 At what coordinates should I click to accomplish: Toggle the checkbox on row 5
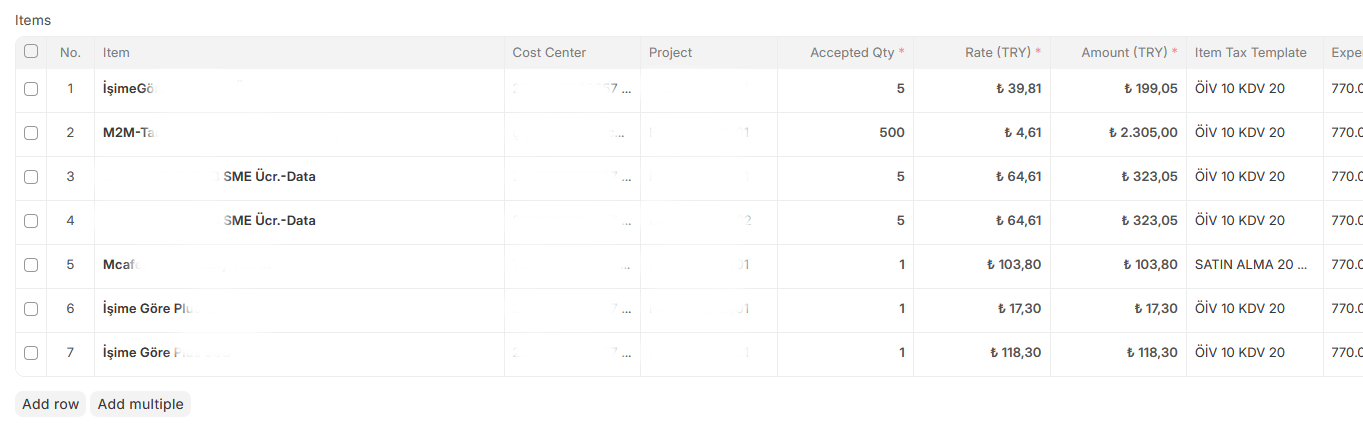[31, 265]
